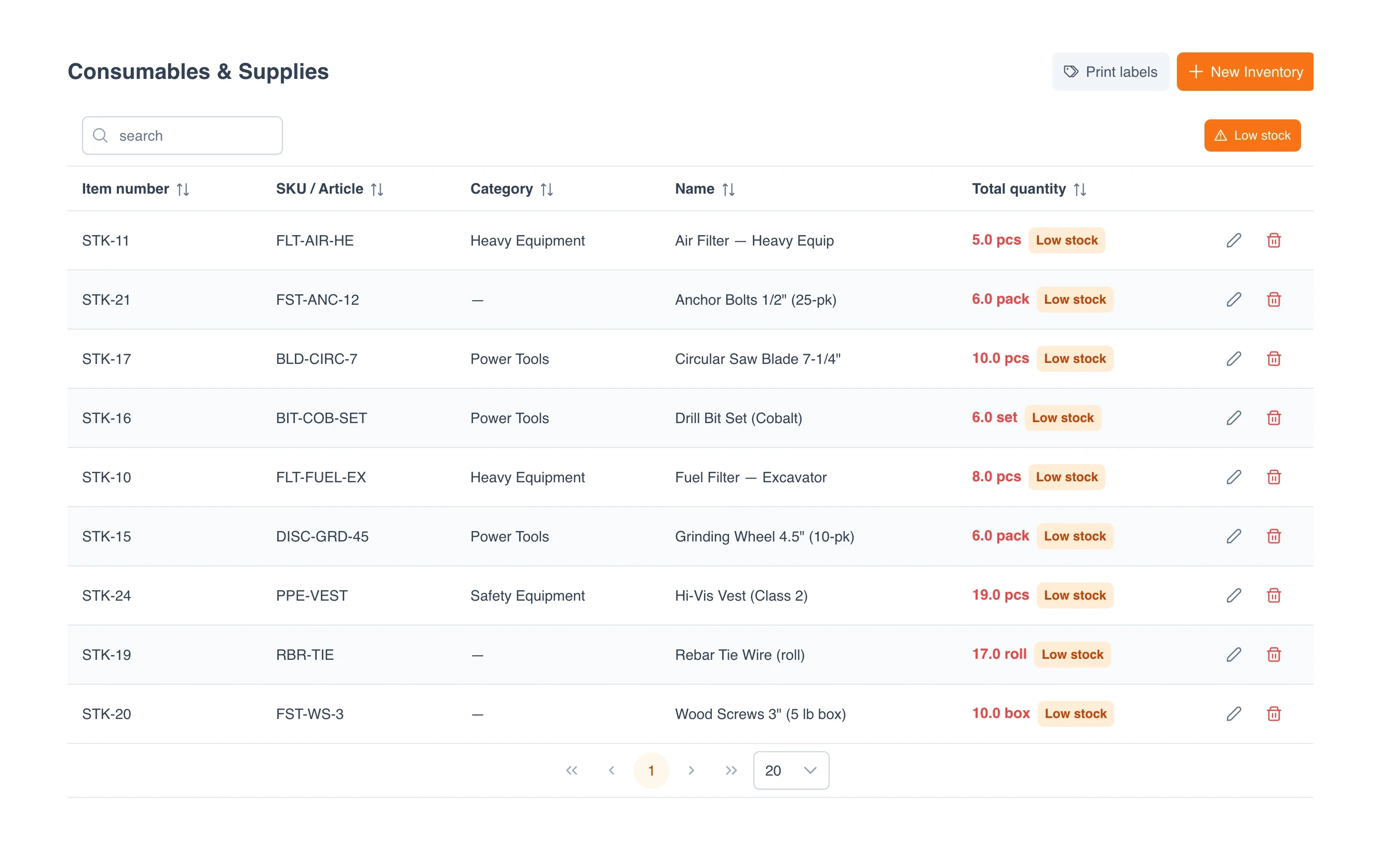Image resolution: width=1381 pixels, height=868 pixels.
Task: Edit the Circular Saw Blade row
Action: (x=1234, y=358)
